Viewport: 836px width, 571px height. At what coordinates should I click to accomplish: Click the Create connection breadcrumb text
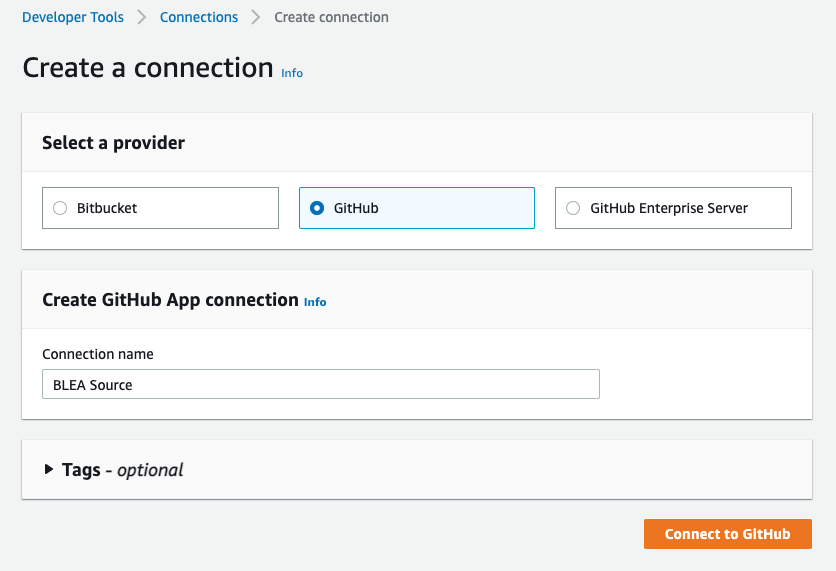[x=331, y=17]
